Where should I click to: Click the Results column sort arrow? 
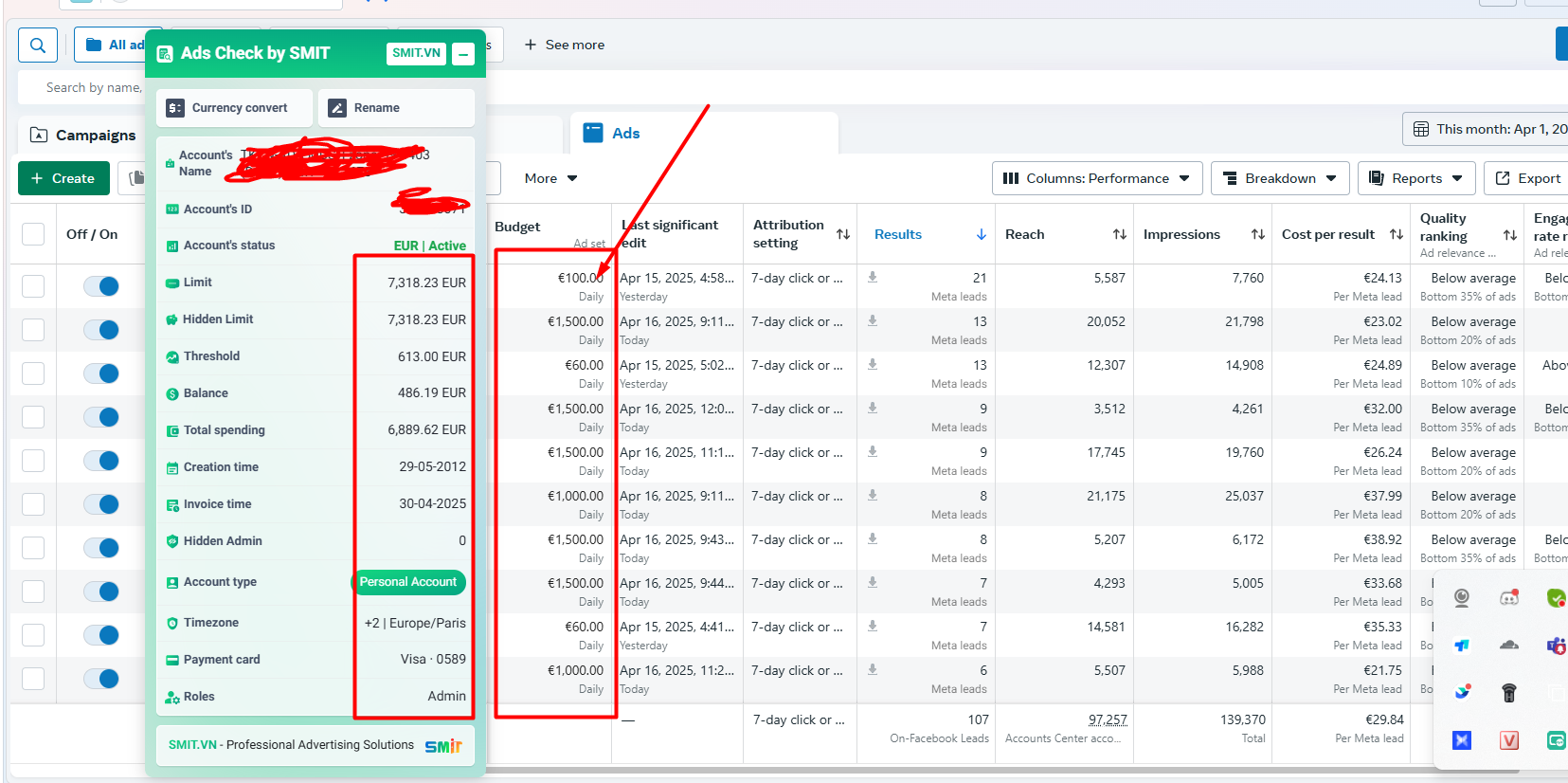982,234
